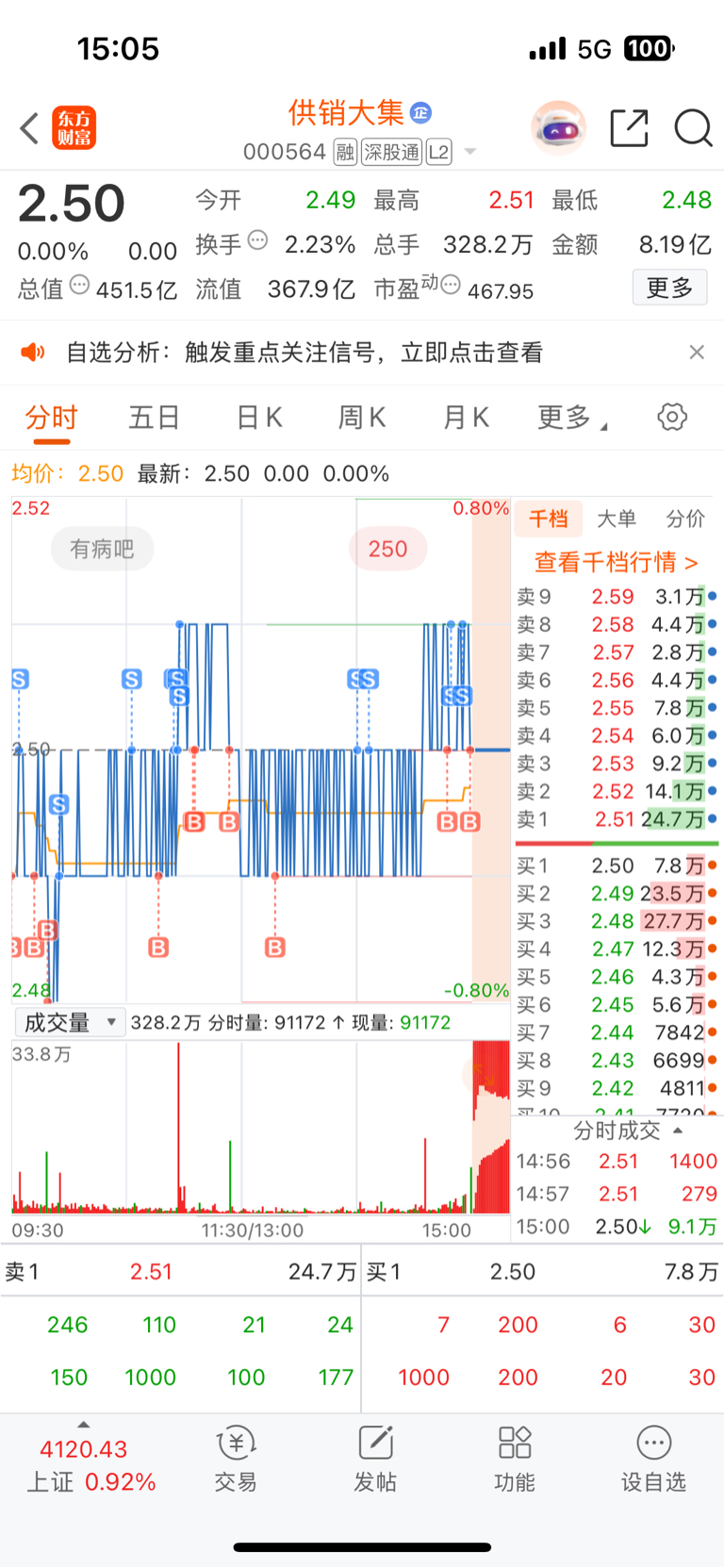Tap the 卖1 2.51 order row
Viewport: 724px width, 1568px height.
[x=617, y=819]
